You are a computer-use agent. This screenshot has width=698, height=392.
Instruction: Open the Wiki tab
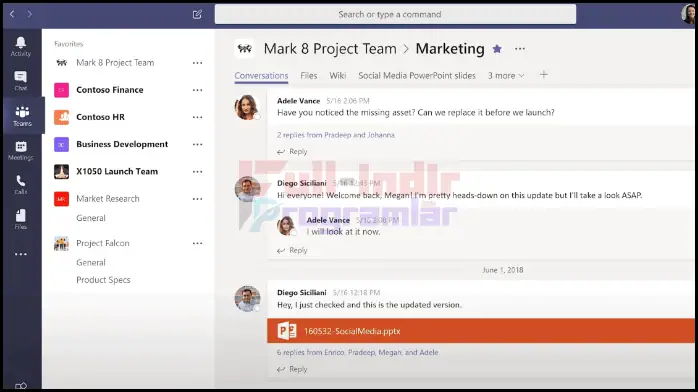[337, 76]
